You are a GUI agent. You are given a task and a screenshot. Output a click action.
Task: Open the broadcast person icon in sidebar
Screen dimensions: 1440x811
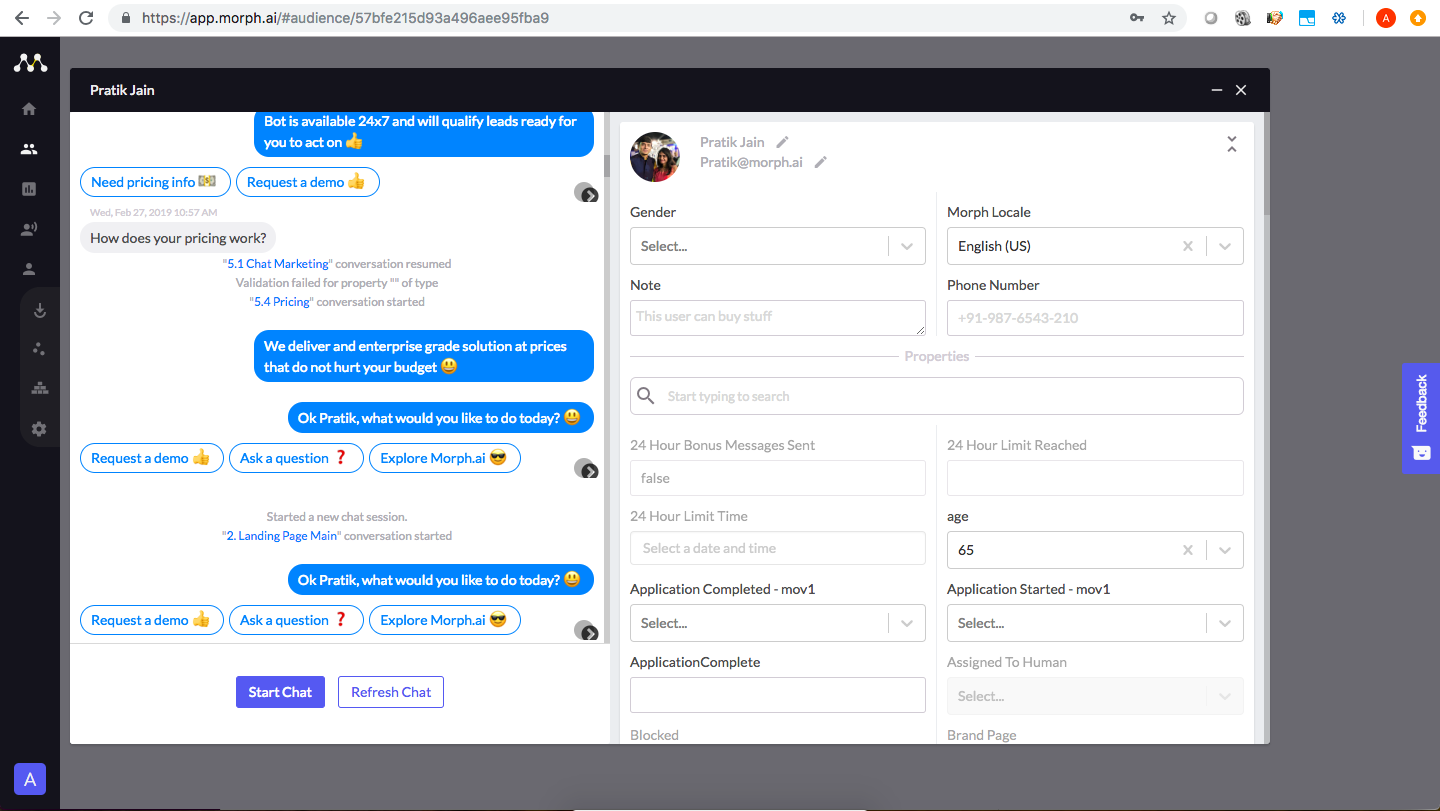click(x=29, y=229)
